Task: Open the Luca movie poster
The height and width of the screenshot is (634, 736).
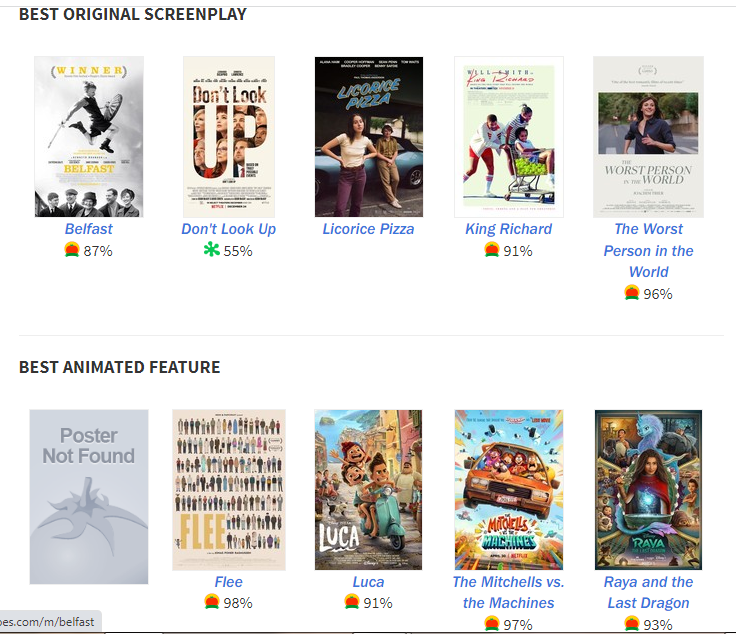Action: (368, 490)
